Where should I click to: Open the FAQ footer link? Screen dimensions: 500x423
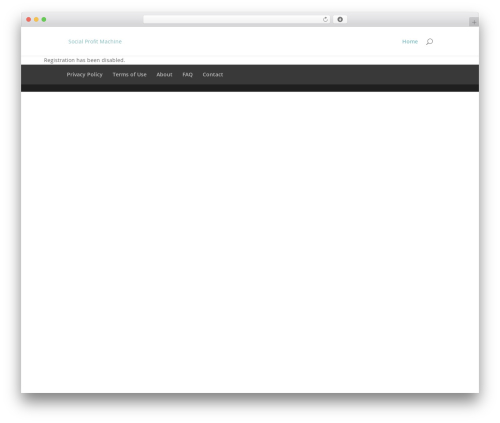click(188, 74)
